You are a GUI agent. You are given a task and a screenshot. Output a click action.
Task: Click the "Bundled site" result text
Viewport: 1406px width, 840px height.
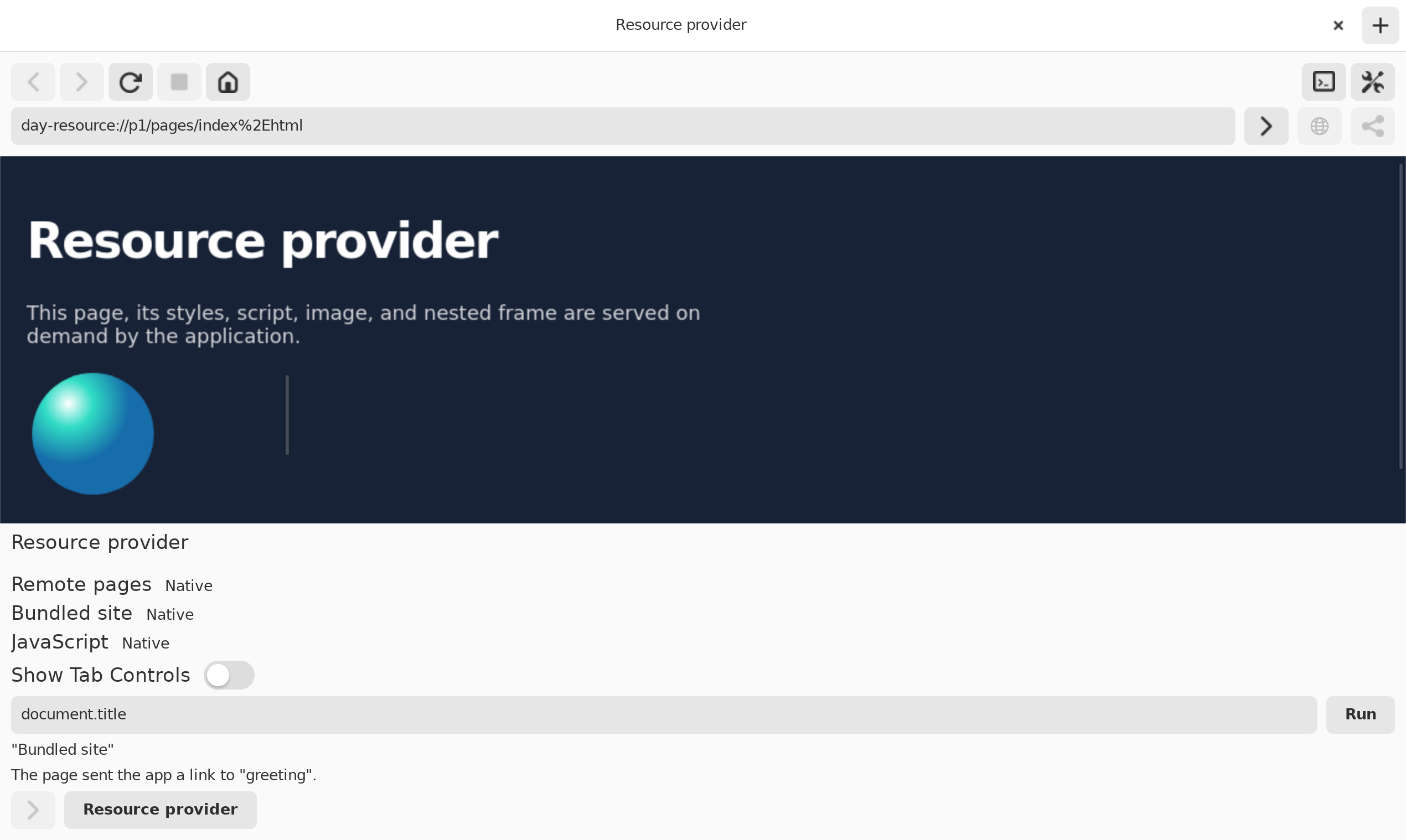coord(63,749)
